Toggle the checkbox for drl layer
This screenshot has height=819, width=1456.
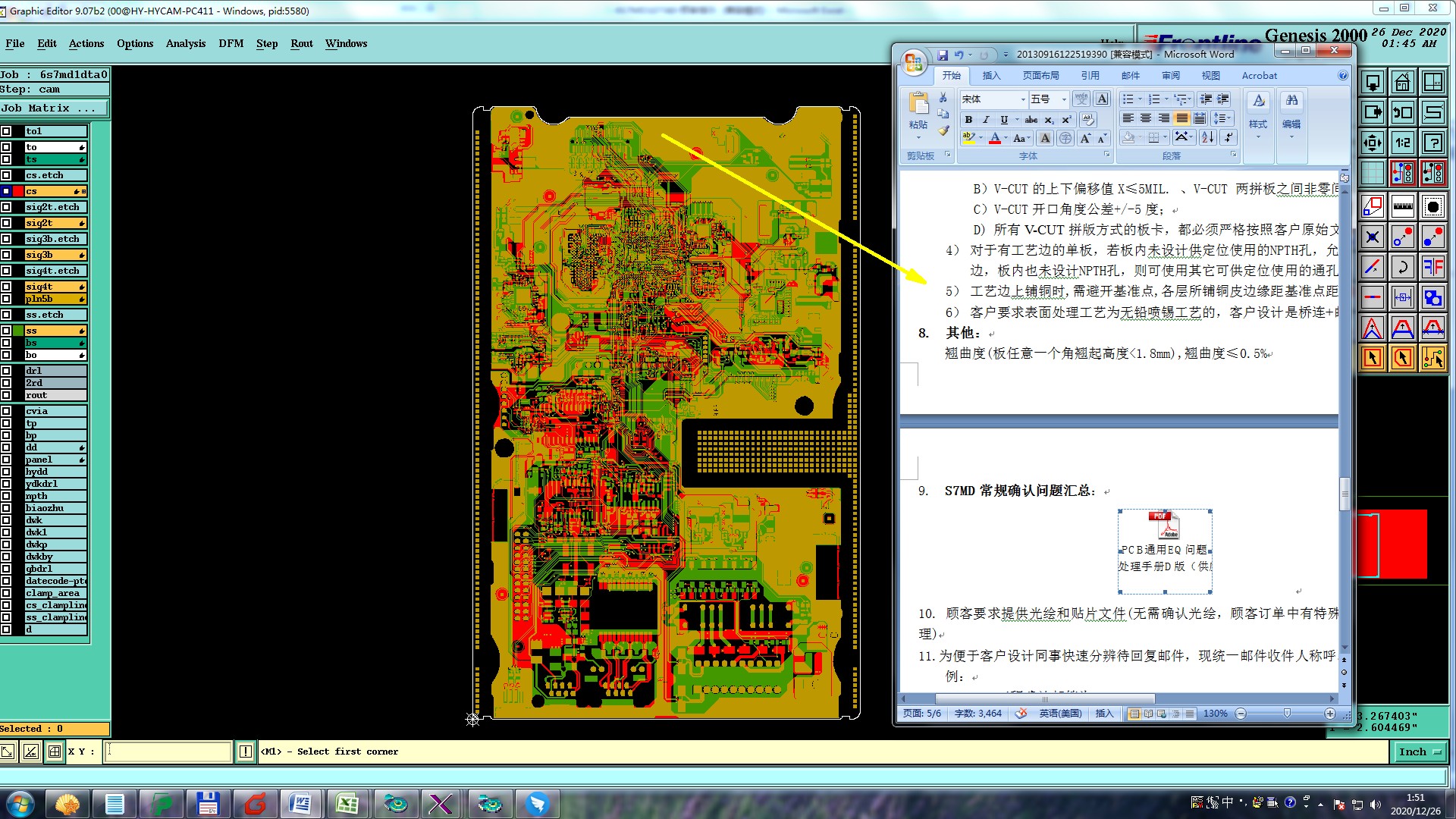click(x=6, y=371)
